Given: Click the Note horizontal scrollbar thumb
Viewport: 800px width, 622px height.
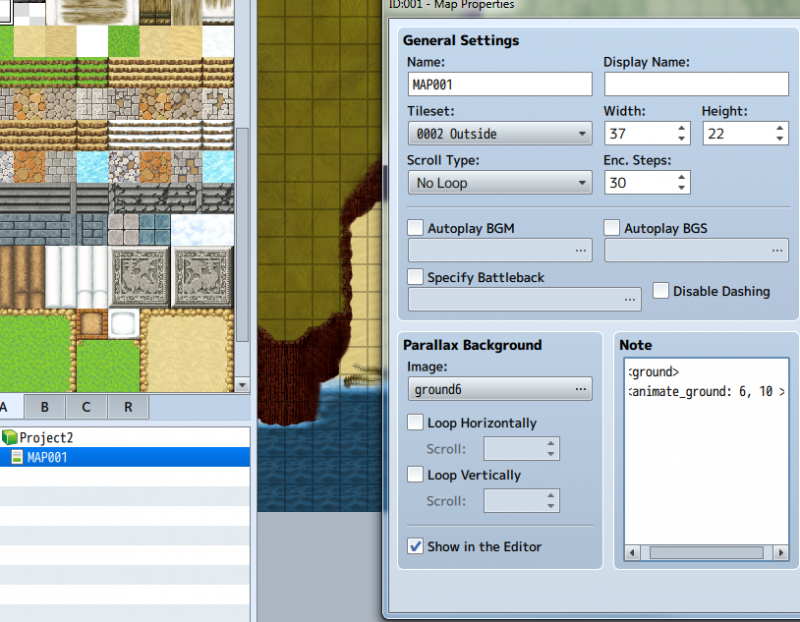Looking at the screenshot, I should pyautogui.click(x=706, y=553).
